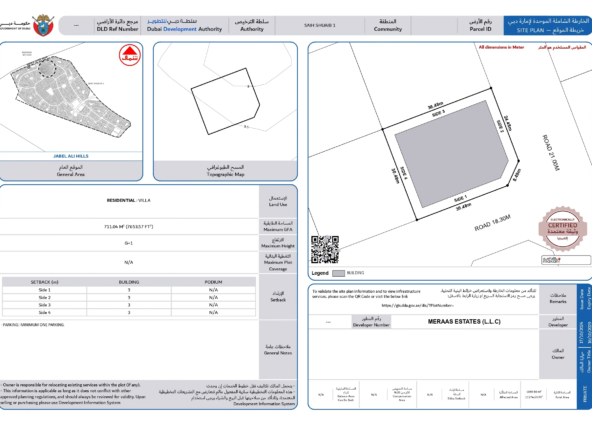This screenshot has height=444, width=592.
Task: Select the PARKING: MINIMUM ONE PARKING note
Action: coord(33,325)
